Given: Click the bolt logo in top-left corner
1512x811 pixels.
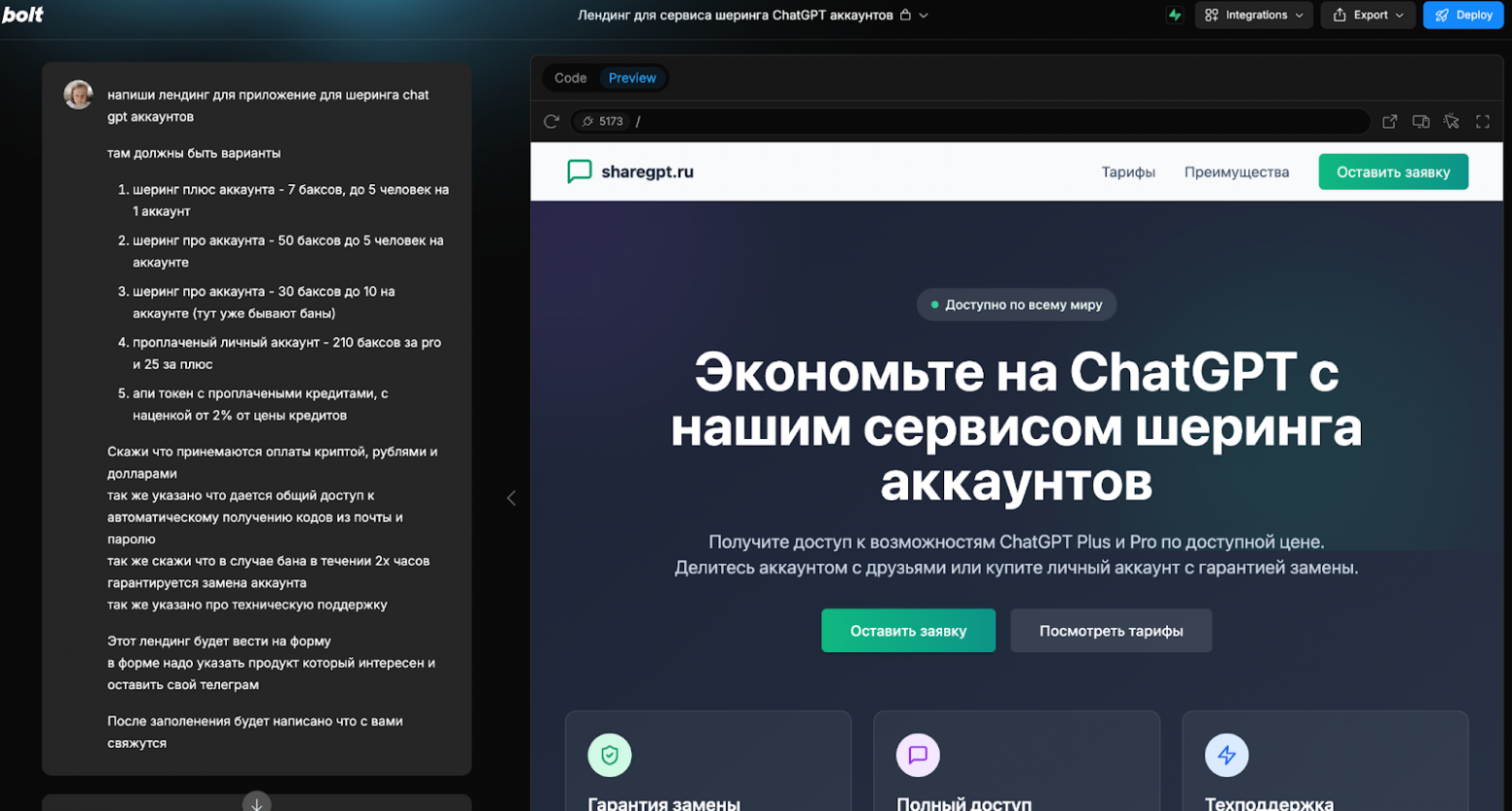Looking at the screenshot, I should (x=24, y=15).
